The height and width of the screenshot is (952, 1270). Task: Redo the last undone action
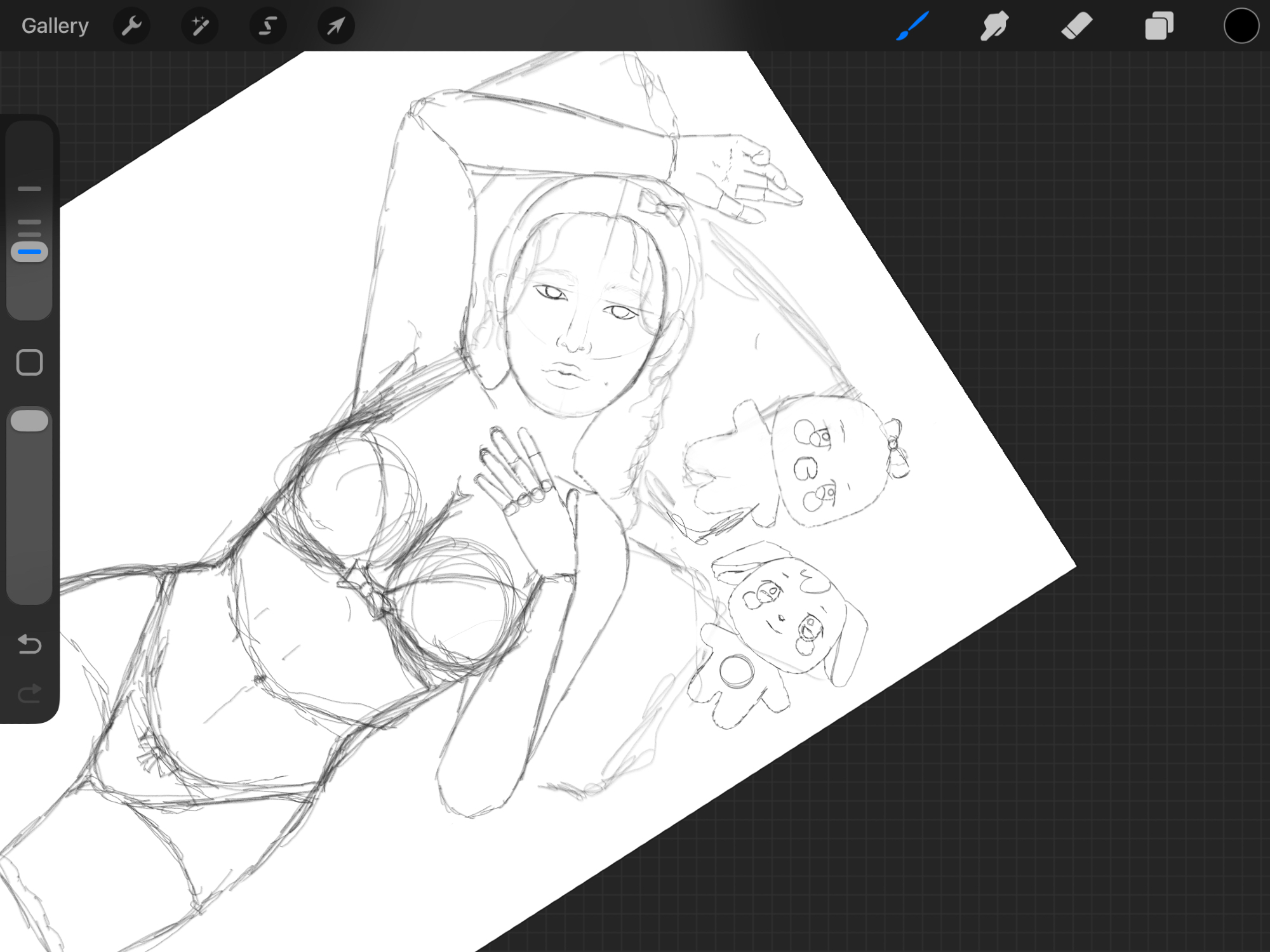(x=29, y=693)
